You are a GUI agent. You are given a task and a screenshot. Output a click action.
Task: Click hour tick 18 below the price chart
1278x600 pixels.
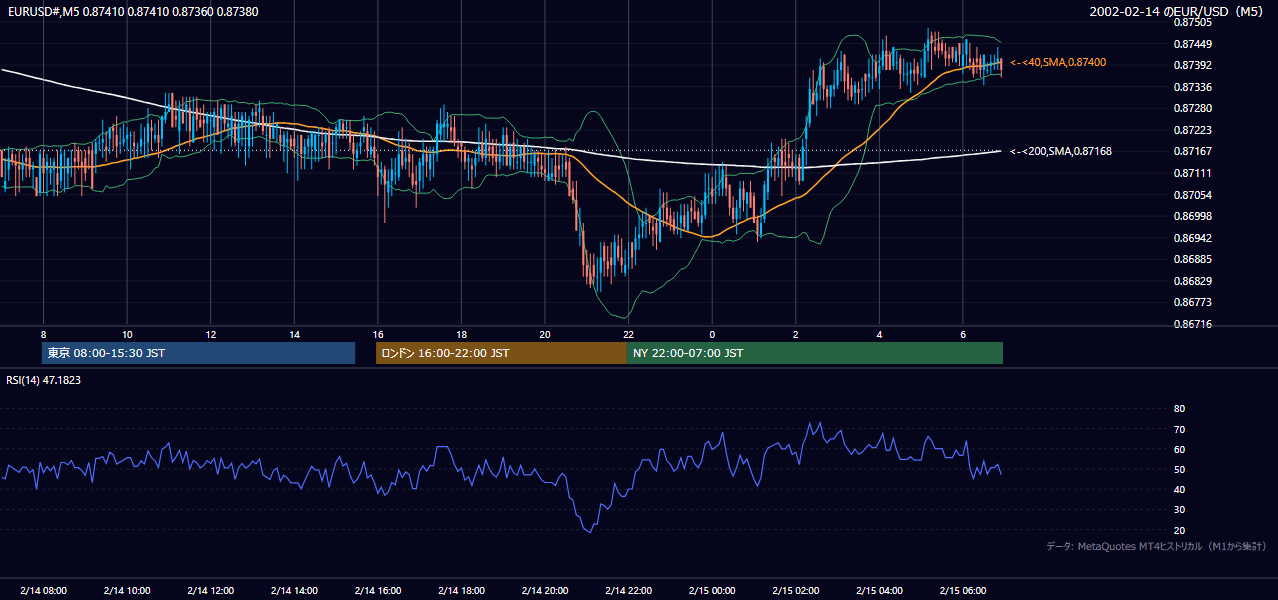click(x=461, y=334)
